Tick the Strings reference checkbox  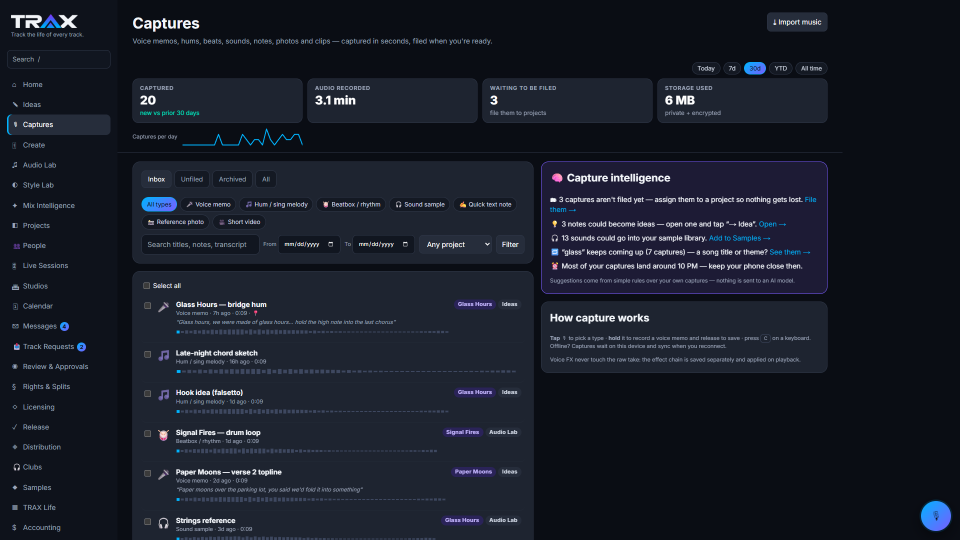coord(148,522)
